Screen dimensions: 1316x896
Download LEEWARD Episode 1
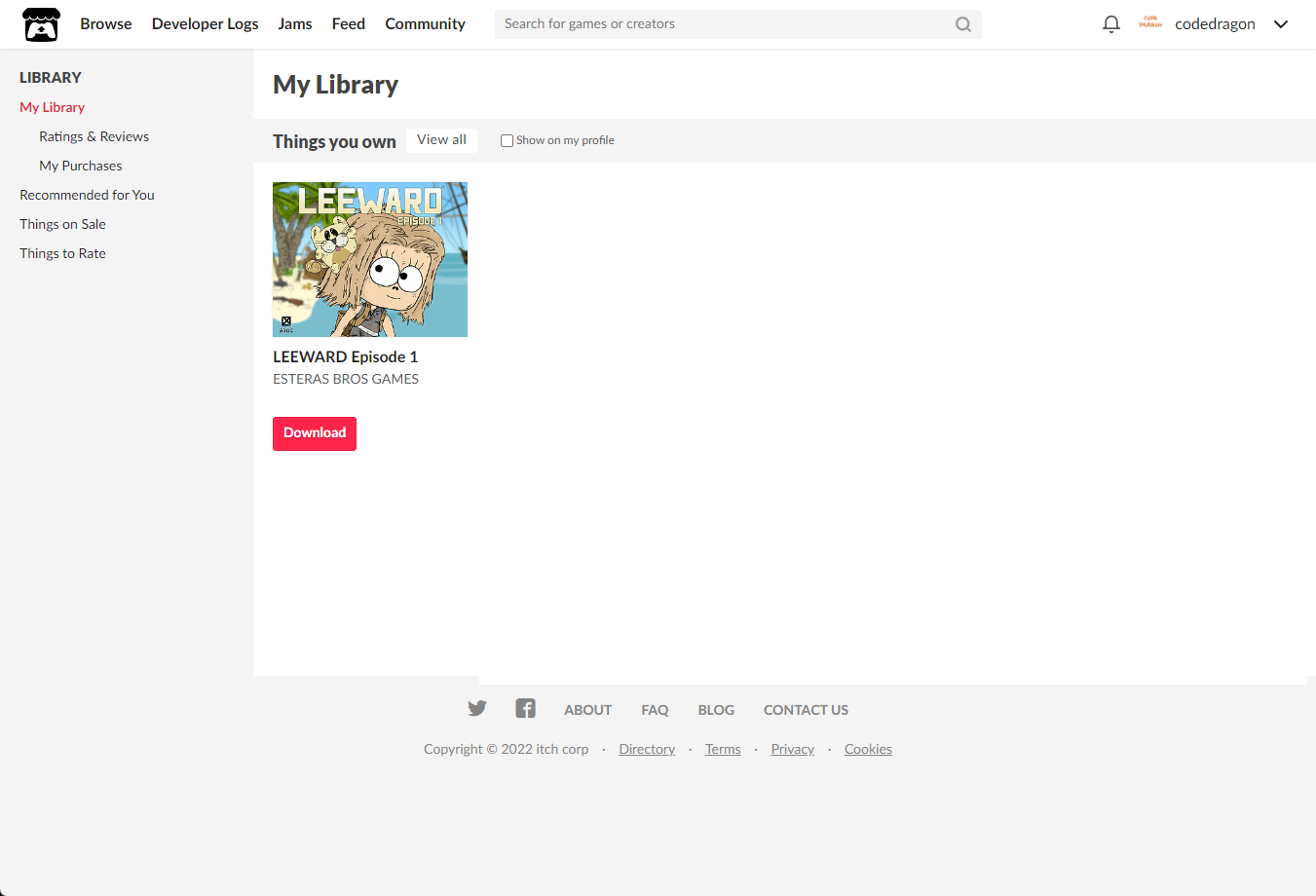coord(315,433)
